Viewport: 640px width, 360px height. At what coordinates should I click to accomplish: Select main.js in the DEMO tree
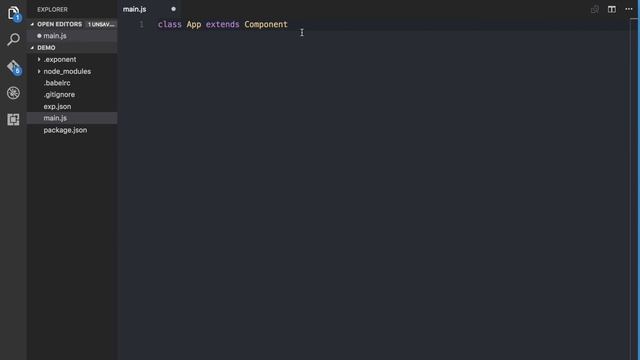click(72, 118)
